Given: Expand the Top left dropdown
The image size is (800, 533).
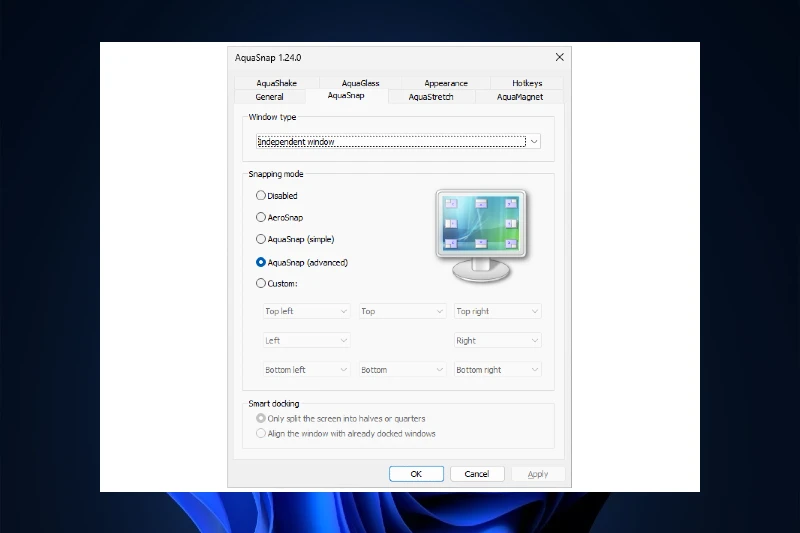Looking at the screenshot, I should (x=306, y=311).
